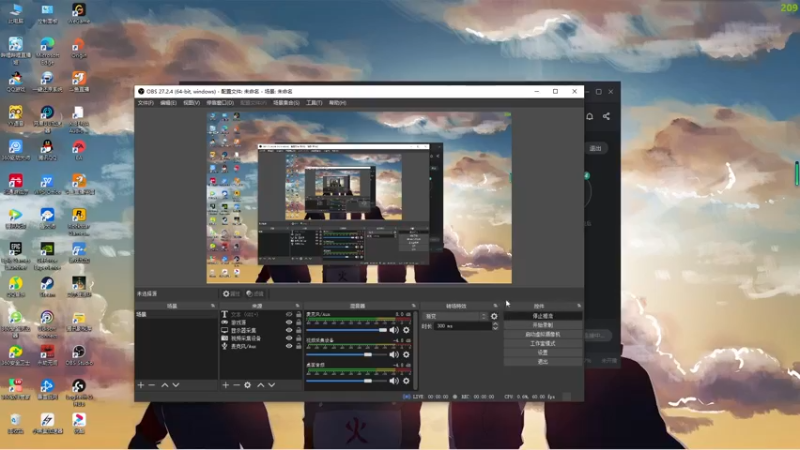
Task: Move scene up in Scenes panel
Action: (165, 385)
